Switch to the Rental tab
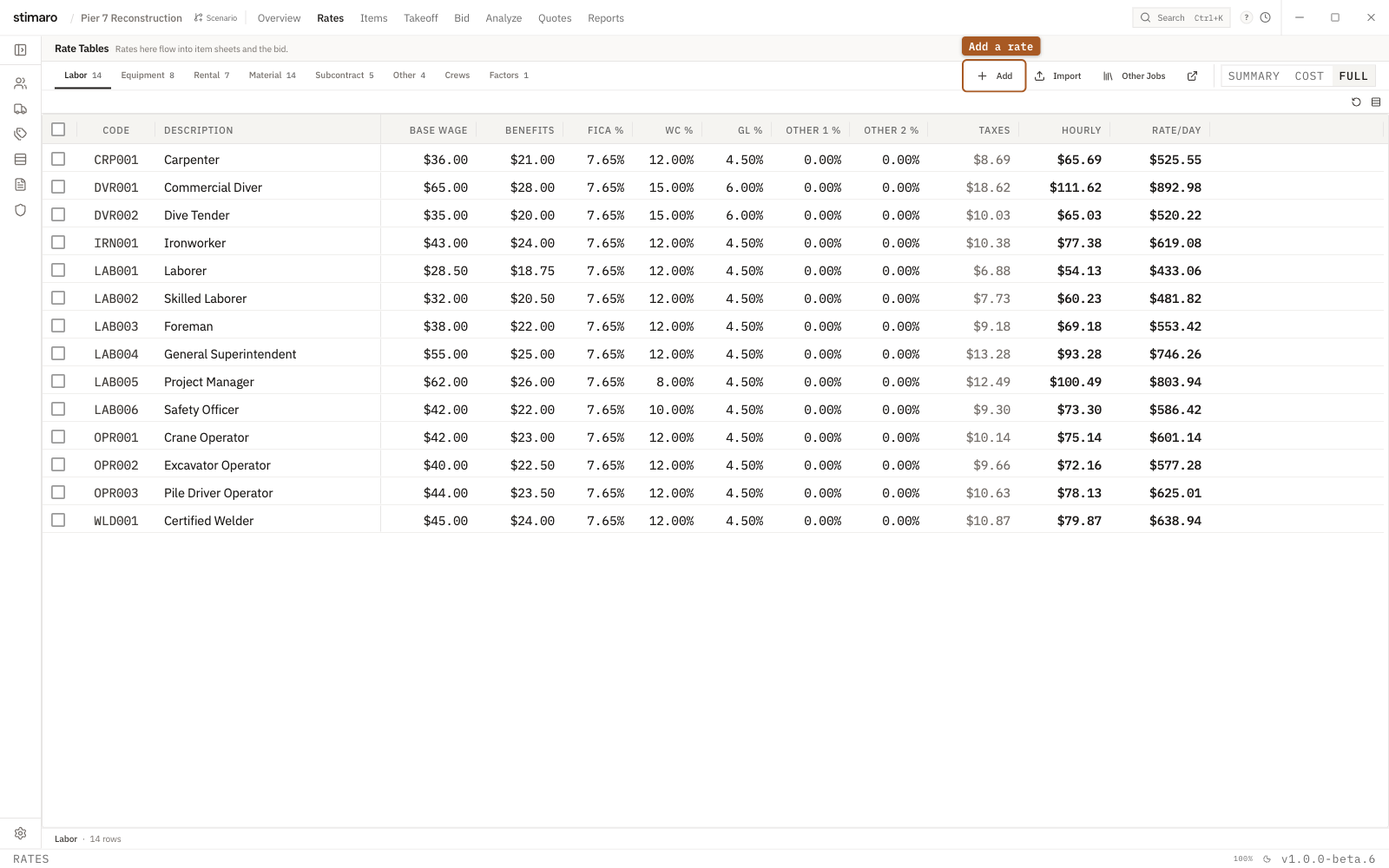 pos(212,76)
